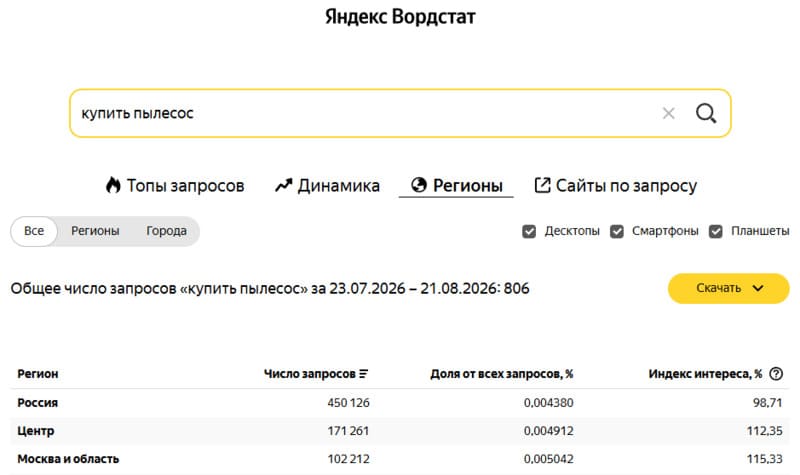The image size is (800, 475).
Task: Select the Регионы filter segment
Action: (95, 231)
